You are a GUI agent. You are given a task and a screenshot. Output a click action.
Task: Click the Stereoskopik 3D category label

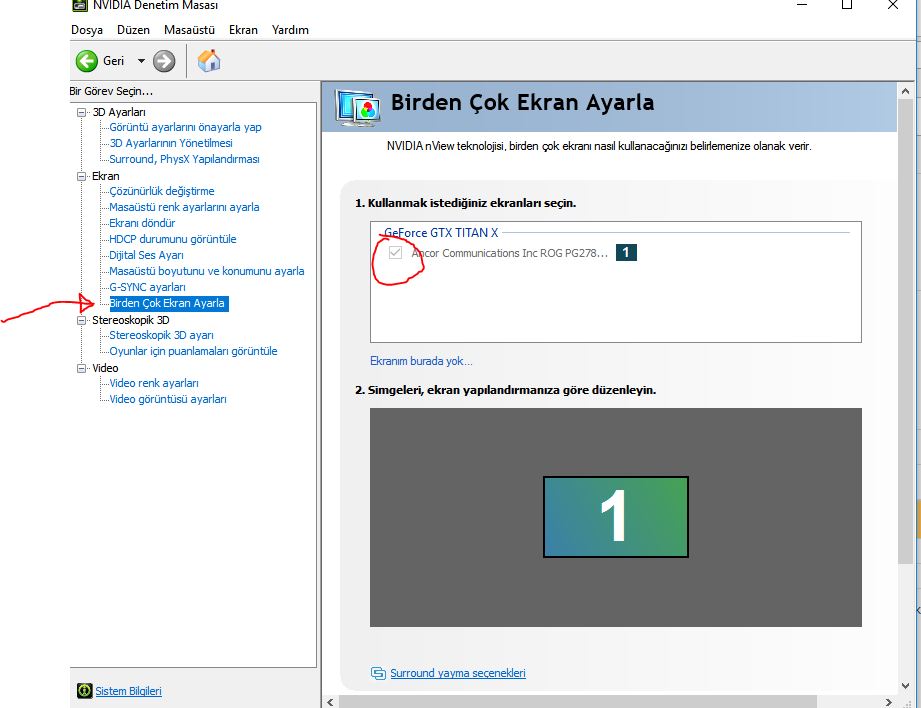pos(130,320)
